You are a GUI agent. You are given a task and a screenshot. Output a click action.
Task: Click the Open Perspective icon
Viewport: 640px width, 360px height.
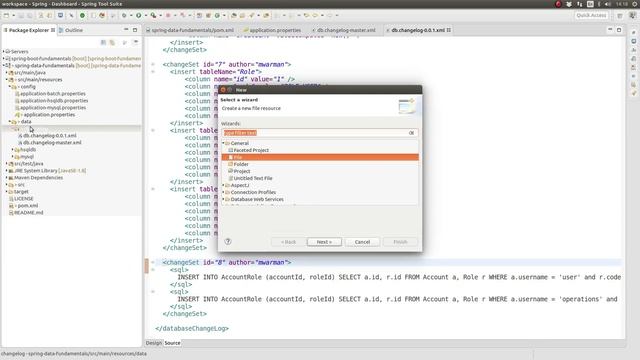click(x=620, y=16)
